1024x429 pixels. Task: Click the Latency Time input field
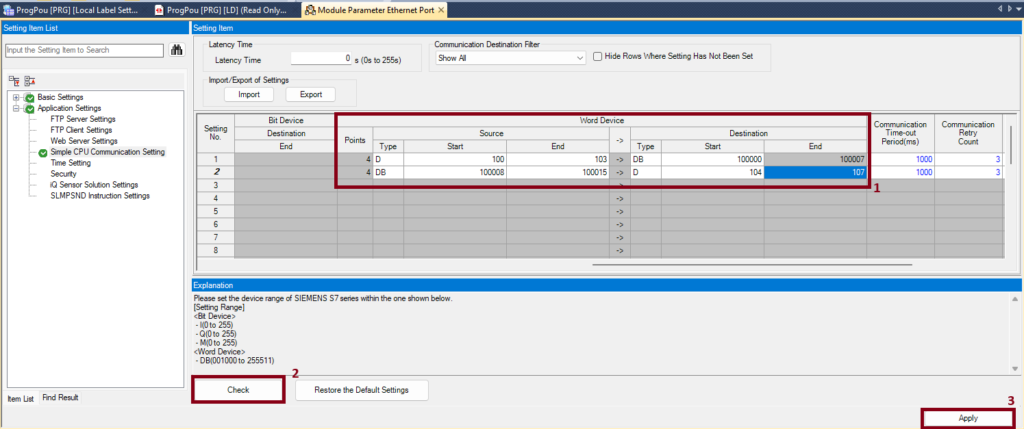[x=321, y=60]
